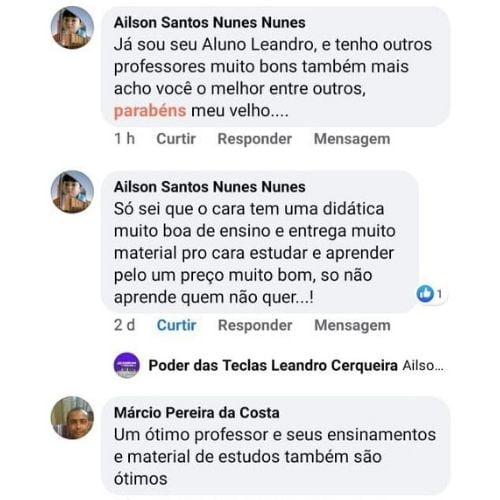The width and height of the screenshot is (500, 500).
Task: Open Márcio Pereira da Costa's profile picture
Action: pyautogui.click(x=72, y=418)
